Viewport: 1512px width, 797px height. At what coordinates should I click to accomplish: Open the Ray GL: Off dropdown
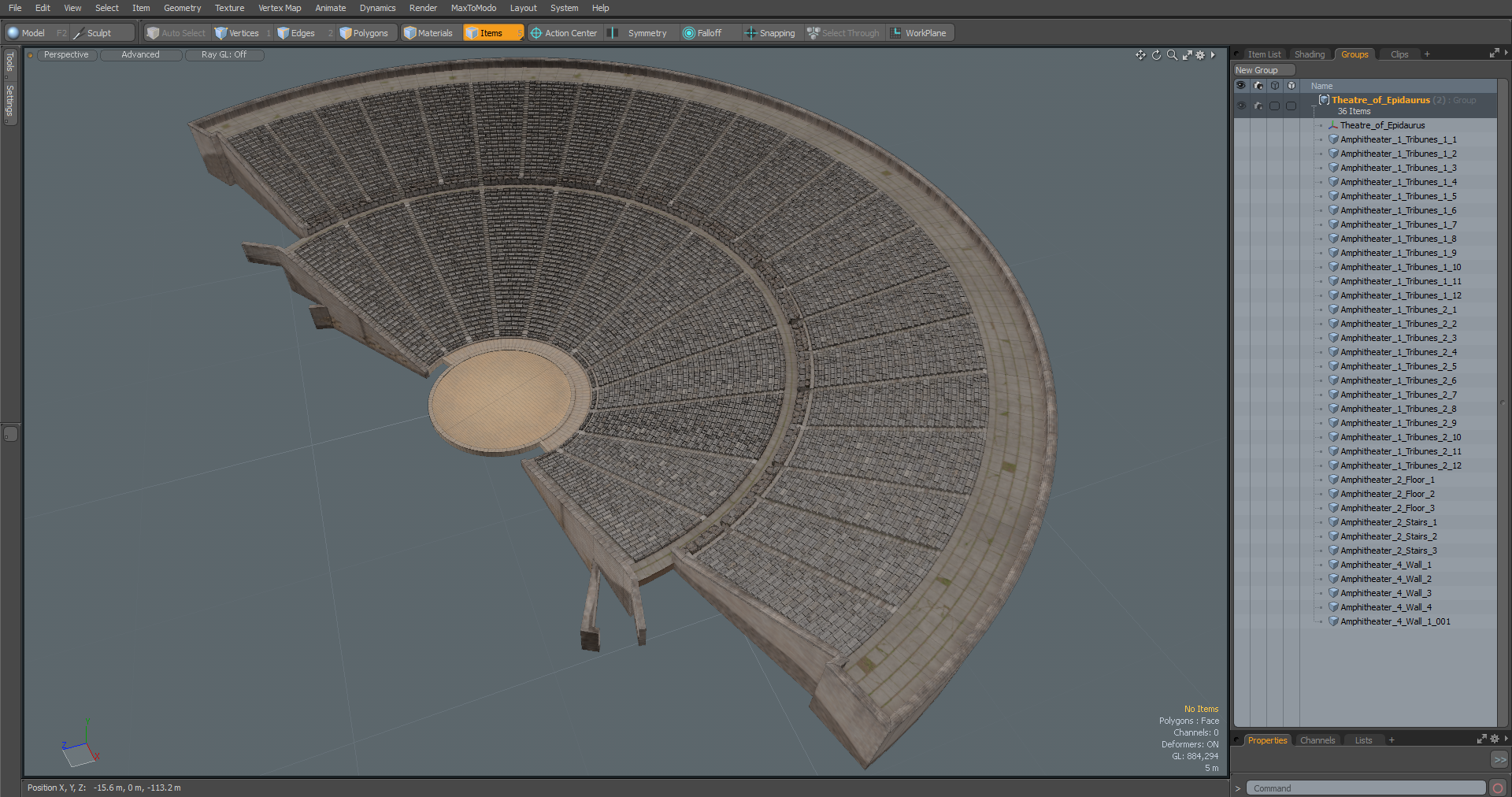click(x=224, y=55)
